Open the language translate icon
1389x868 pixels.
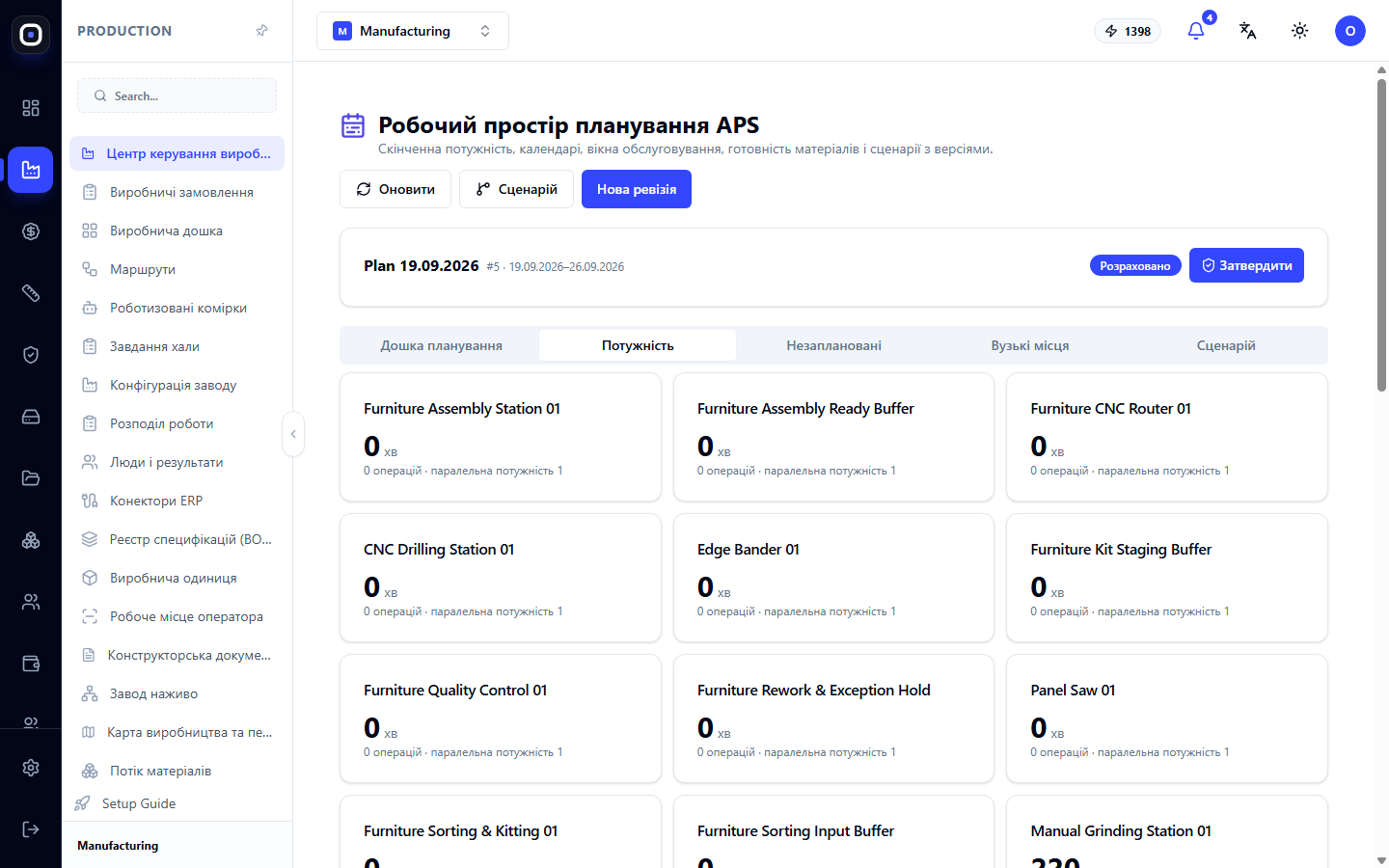coord(1248,31)
